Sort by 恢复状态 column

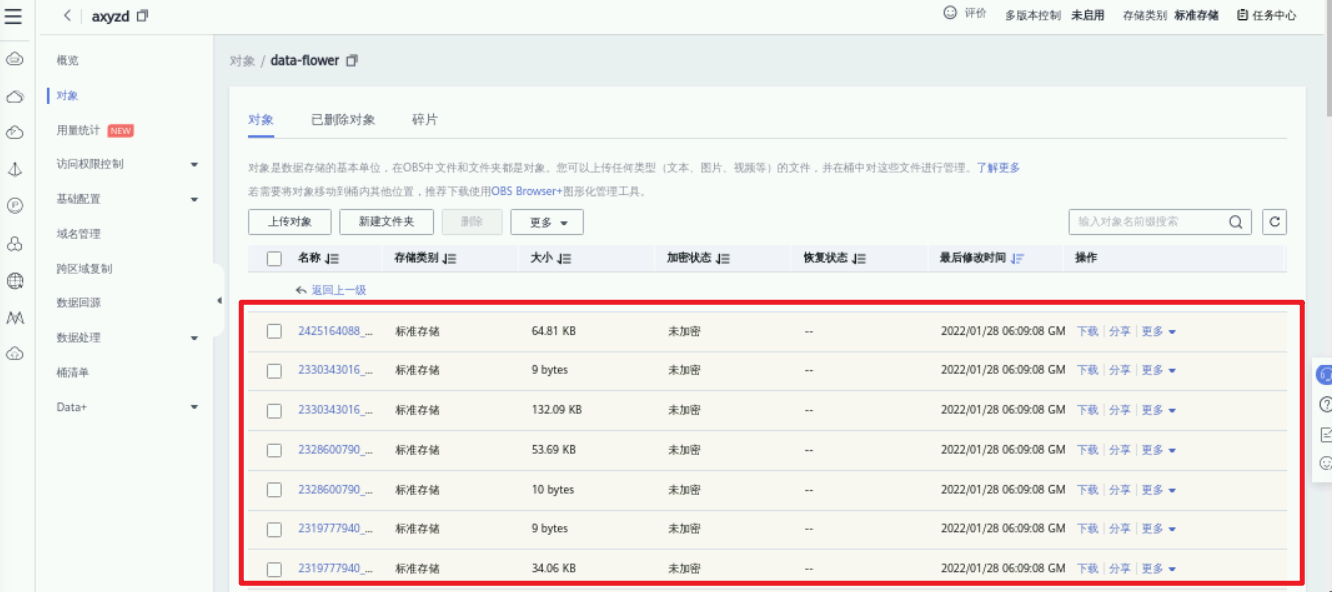(x=860, y=258)
